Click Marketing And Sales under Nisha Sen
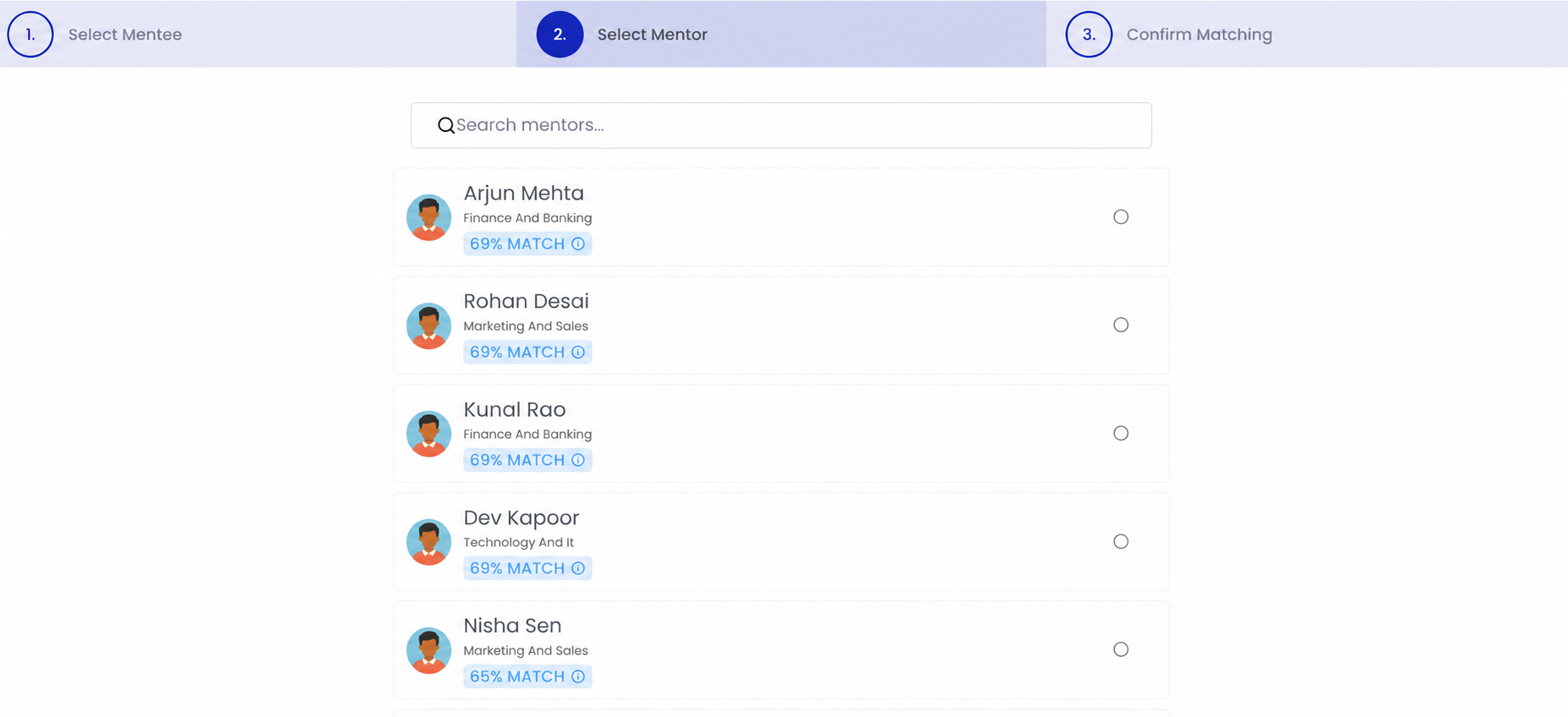The width and height of the screenshot is (1568, 717). pyautogui.click(x=526, y=651)
